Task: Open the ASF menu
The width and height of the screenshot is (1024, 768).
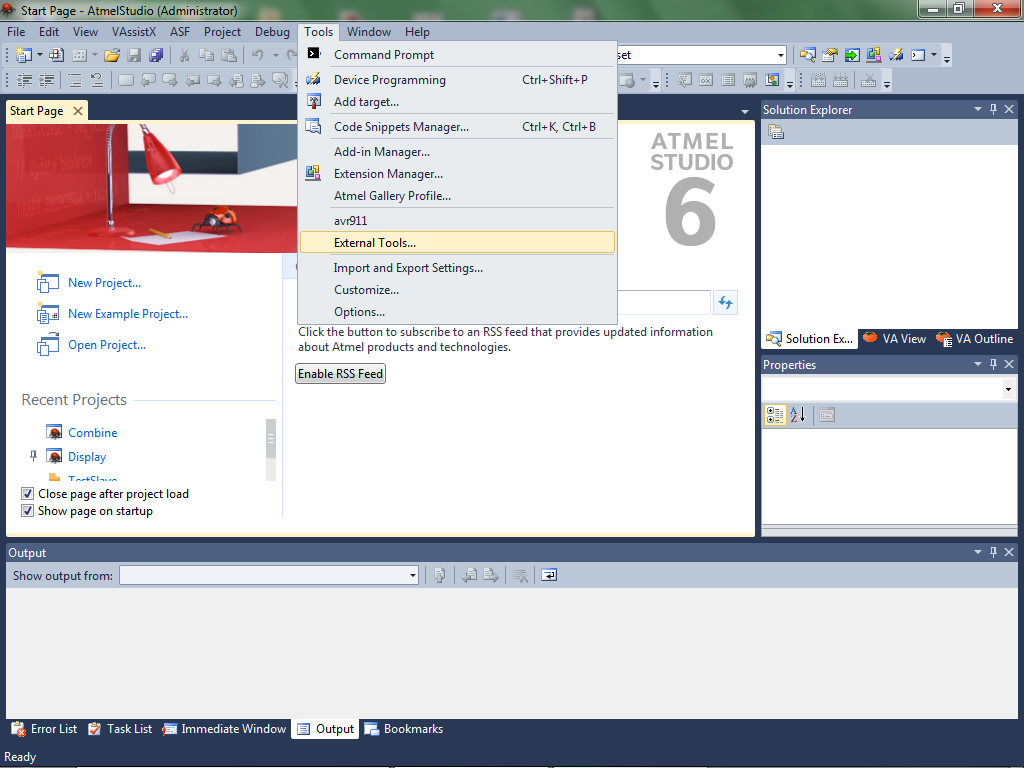Action: [180, 31]
